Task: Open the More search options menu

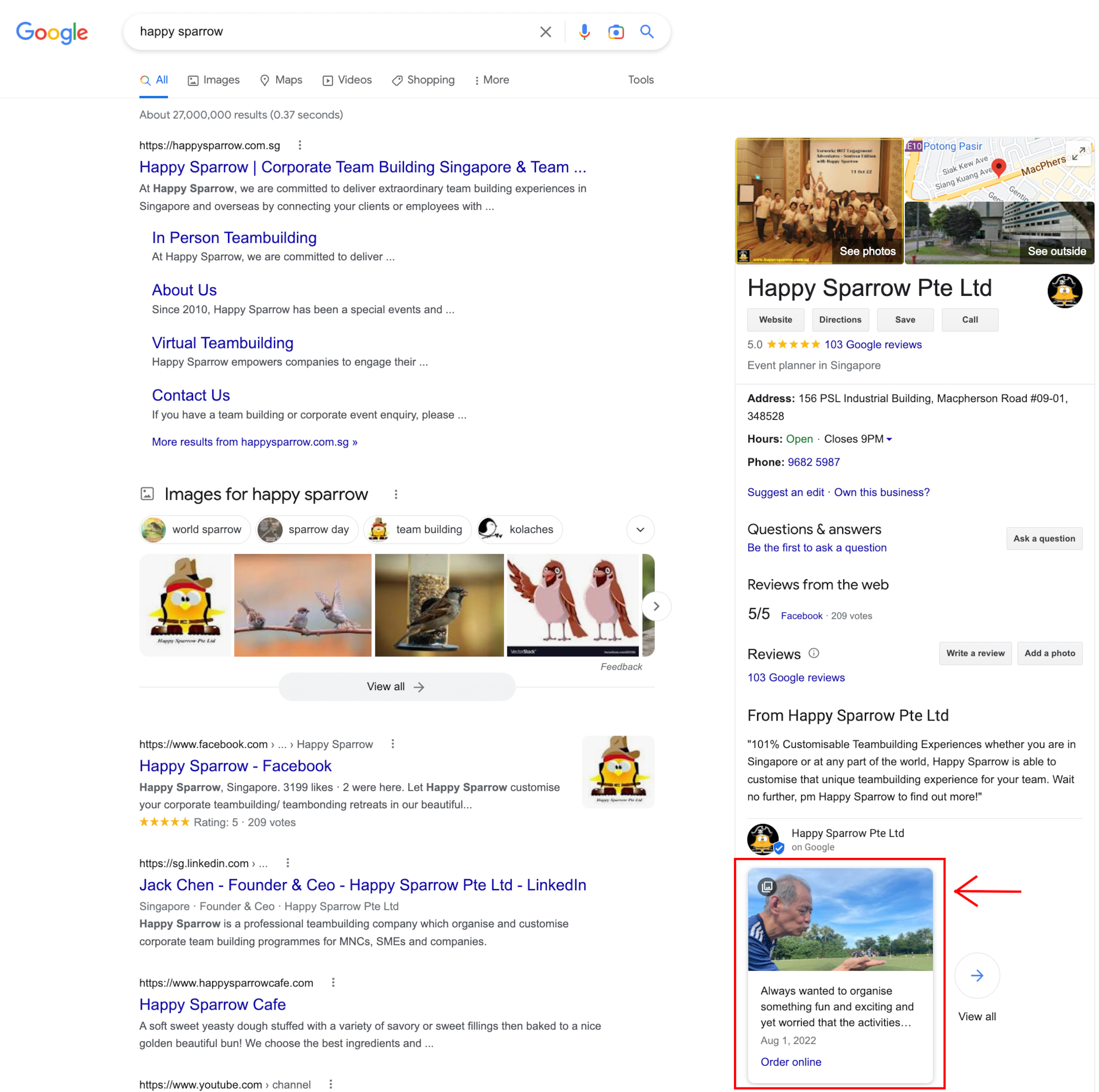Action: (x=491, y=80)
